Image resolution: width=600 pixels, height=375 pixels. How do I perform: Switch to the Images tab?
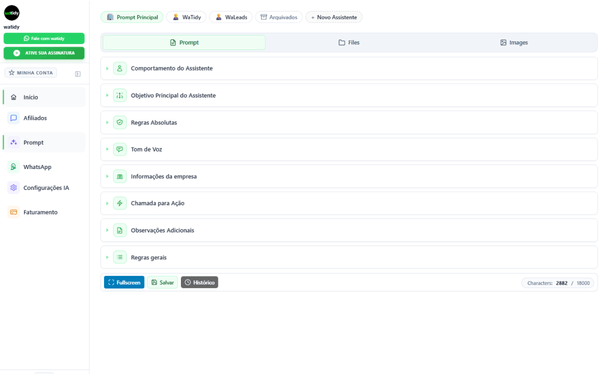tap(514, 42)
